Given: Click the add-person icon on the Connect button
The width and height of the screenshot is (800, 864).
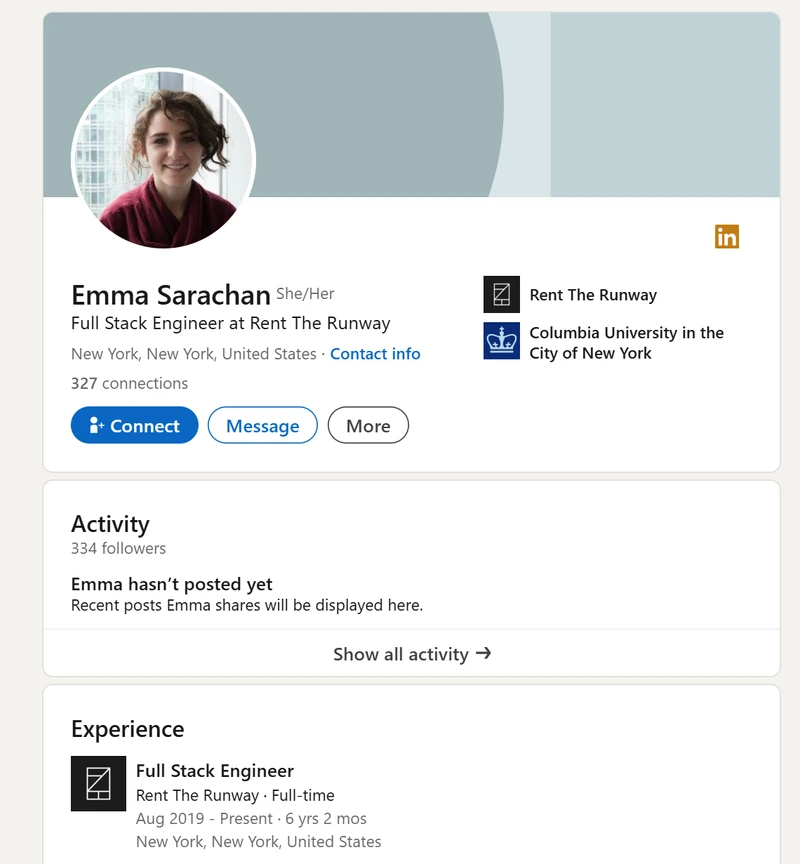Looking at the screenshot, I should (97, 426).
